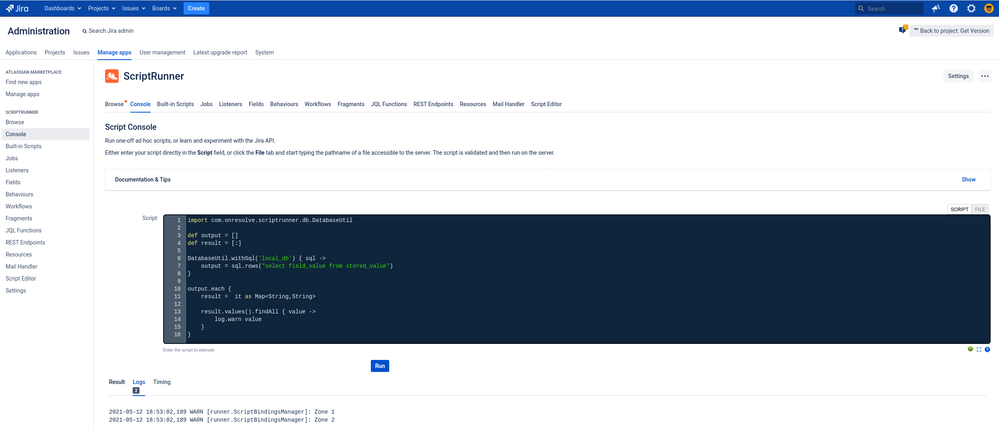Open the Script Editor tab
This screenshot has width=999, height=428.
tap(547, 104)
